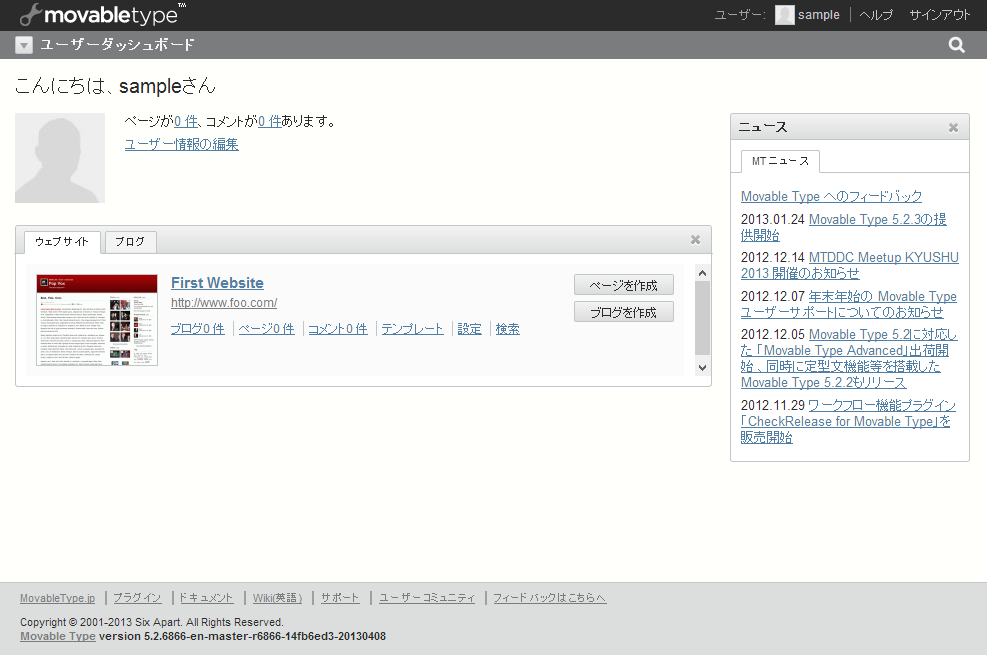This screenshot has width=987, height=655.
Task: Click the large user profile picture
Action: (60, 158)
